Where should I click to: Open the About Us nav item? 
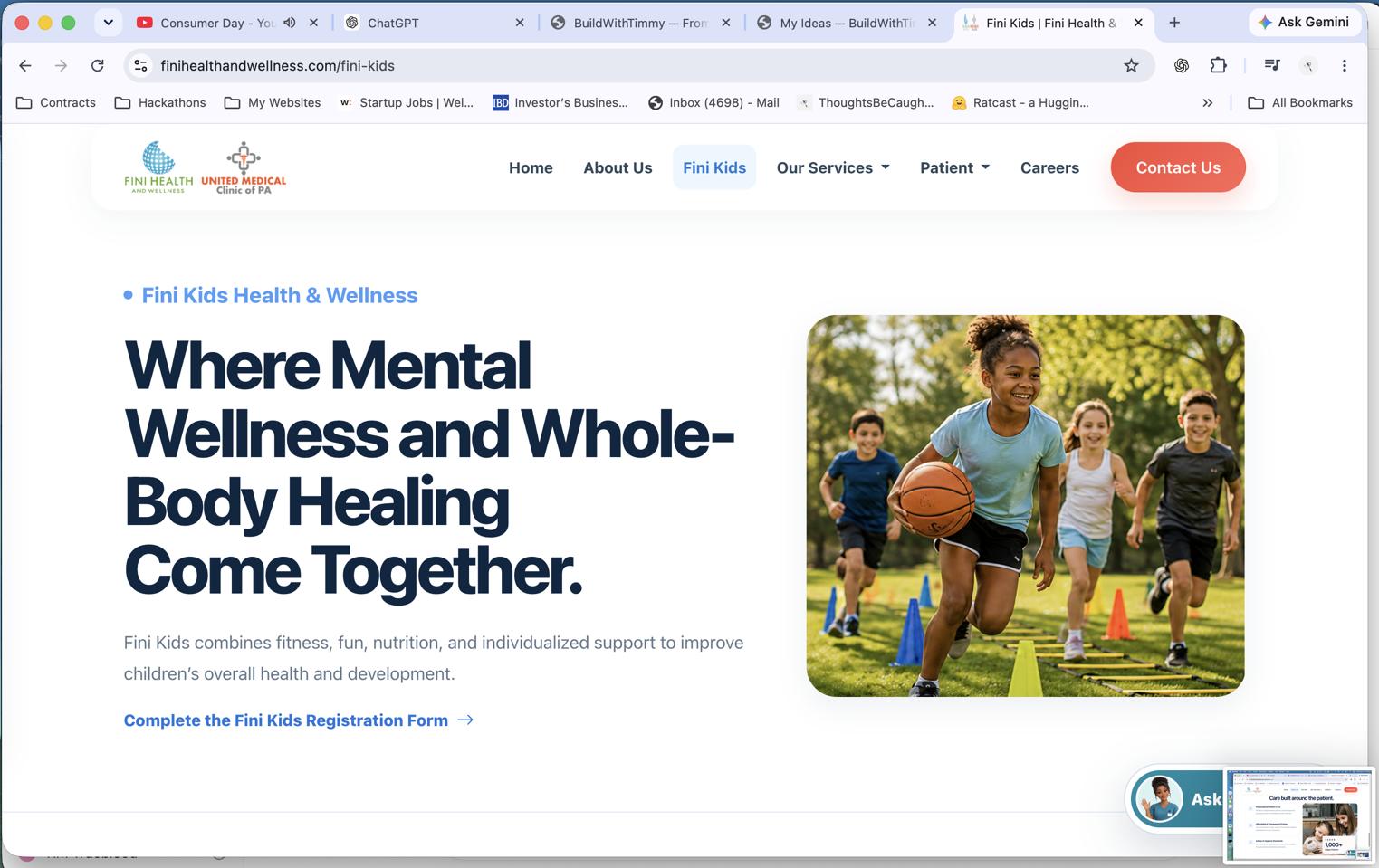click(618, 167)
